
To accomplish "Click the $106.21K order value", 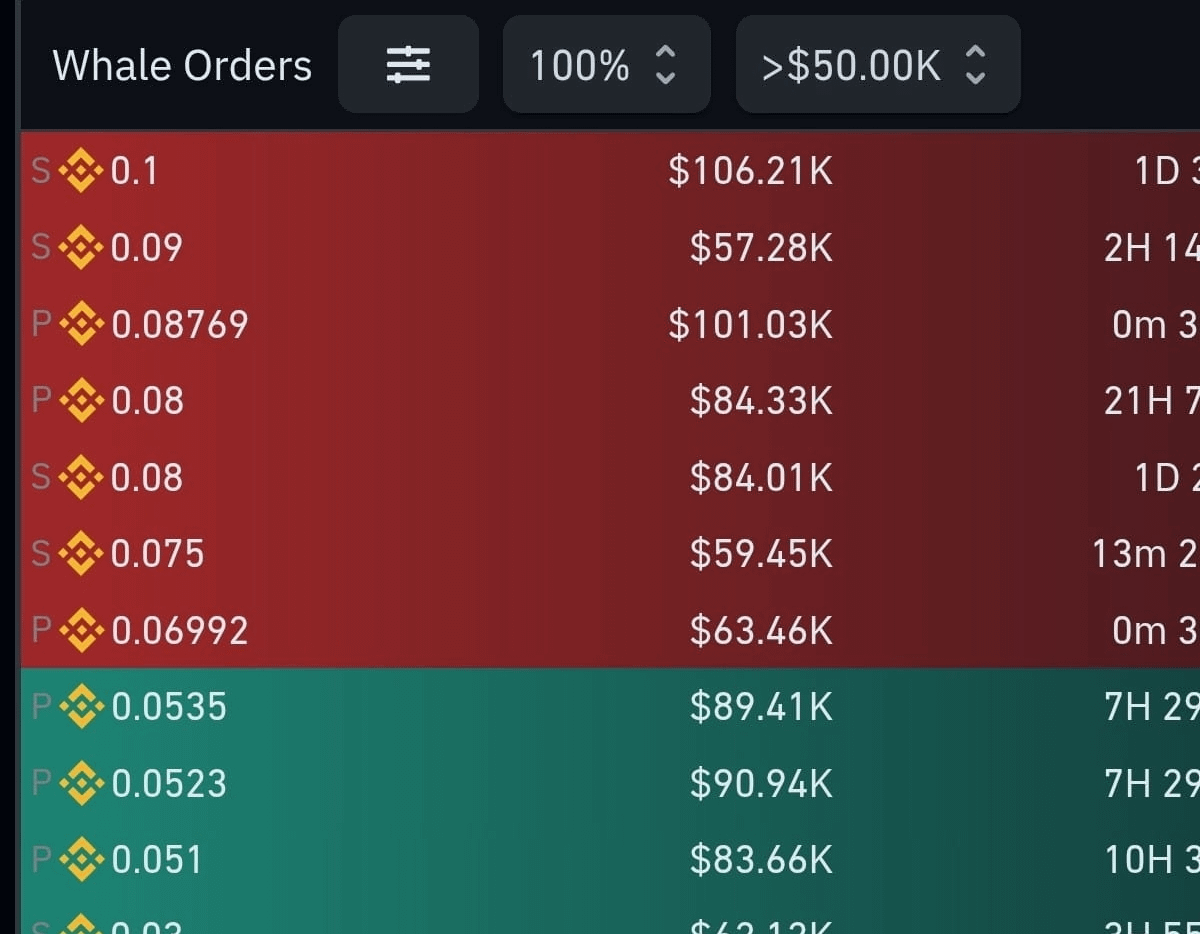I will (750, 172).
